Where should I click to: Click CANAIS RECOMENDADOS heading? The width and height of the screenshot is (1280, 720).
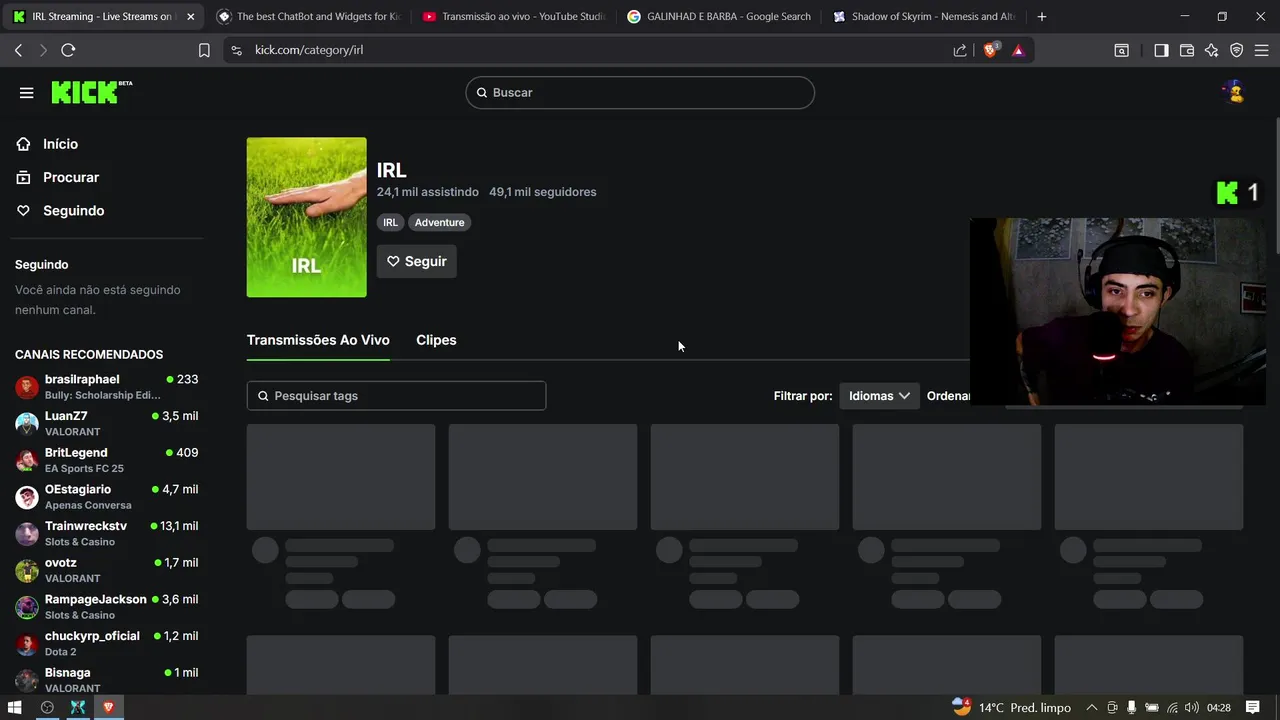89,355
